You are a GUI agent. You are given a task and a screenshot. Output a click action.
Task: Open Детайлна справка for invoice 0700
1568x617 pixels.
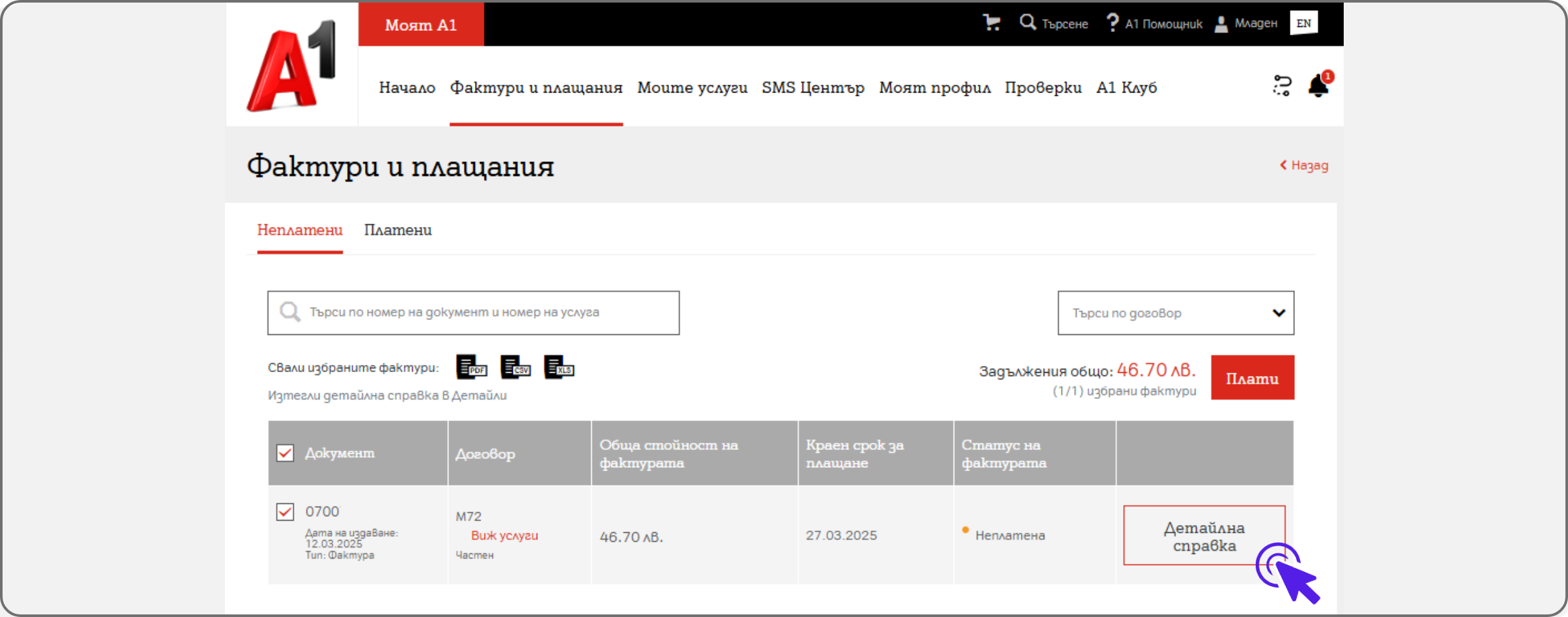[x=1204, y=535]
